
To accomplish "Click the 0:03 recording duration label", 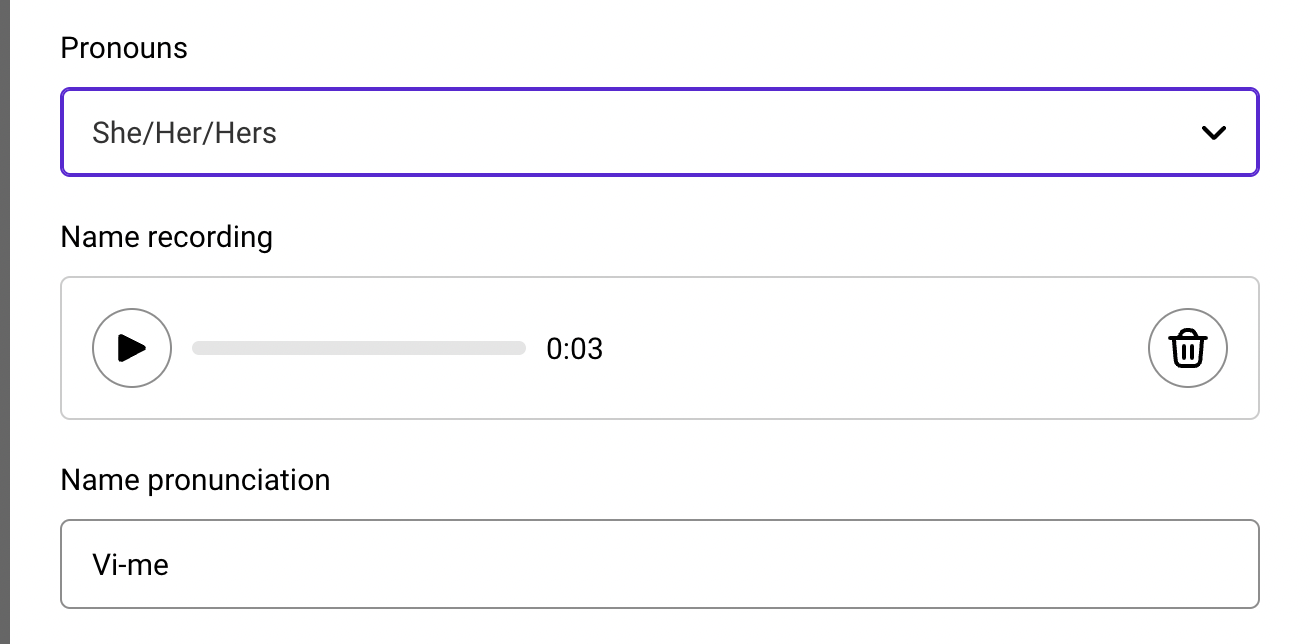I will click(x=575, y=349).
